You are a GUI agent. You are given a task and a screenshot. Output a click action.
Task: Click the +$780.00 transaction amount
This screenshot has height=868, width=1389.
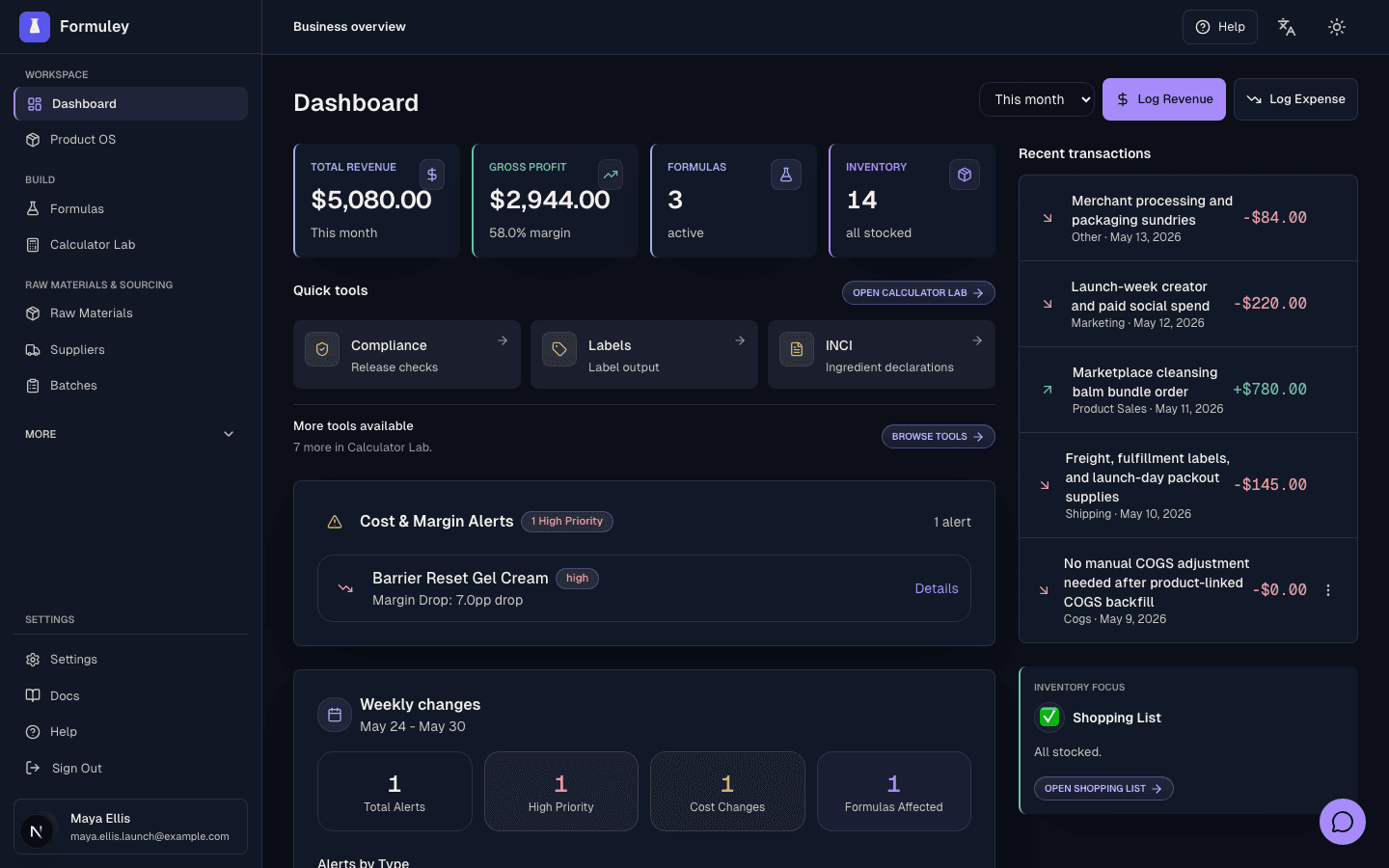click(x=1270, y=390)
